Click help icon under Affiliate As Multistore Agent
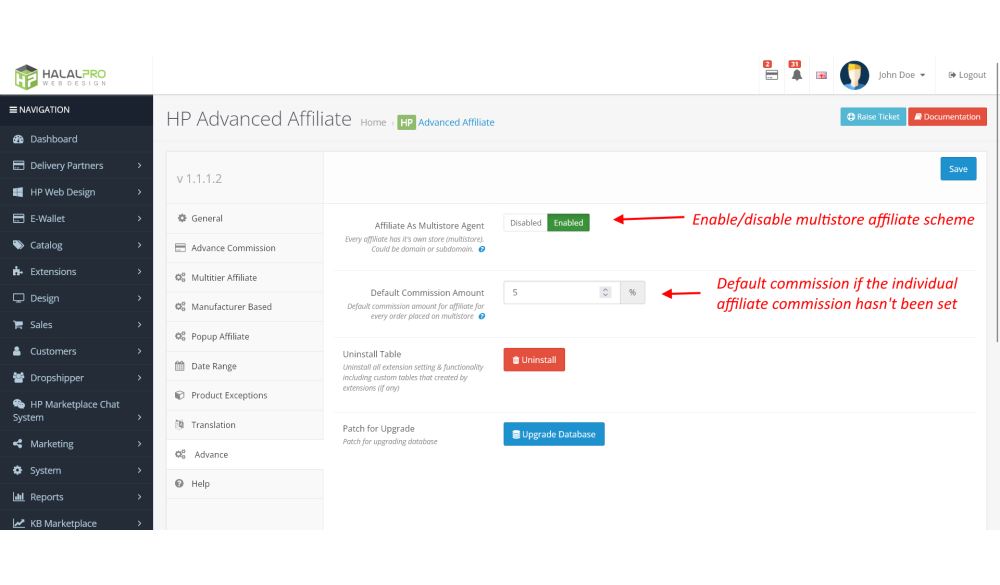 482,249
